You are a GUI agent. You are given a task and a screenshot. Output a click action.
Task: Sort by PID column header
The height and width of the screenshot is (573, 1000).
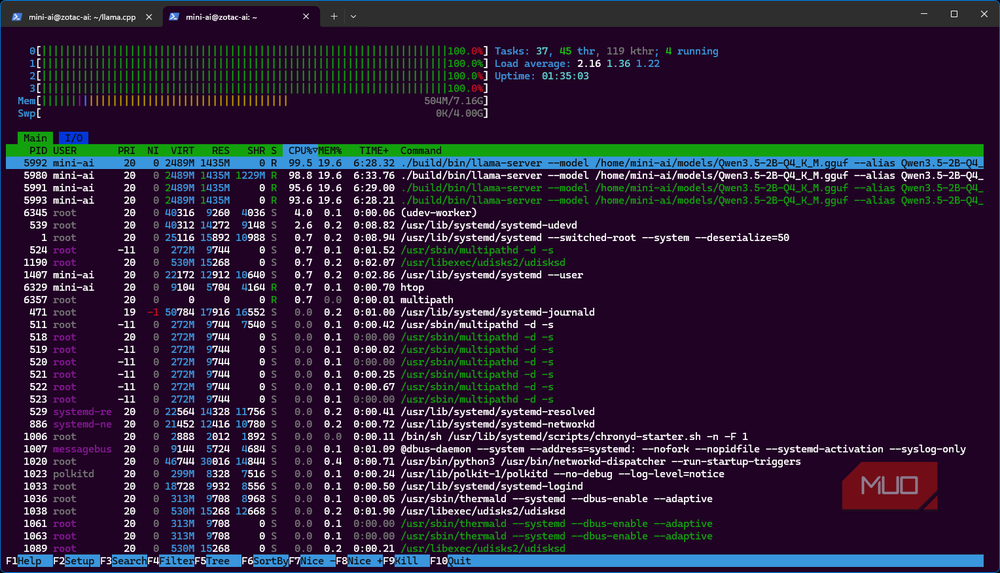pyautogui.click(x=38, y=151)
